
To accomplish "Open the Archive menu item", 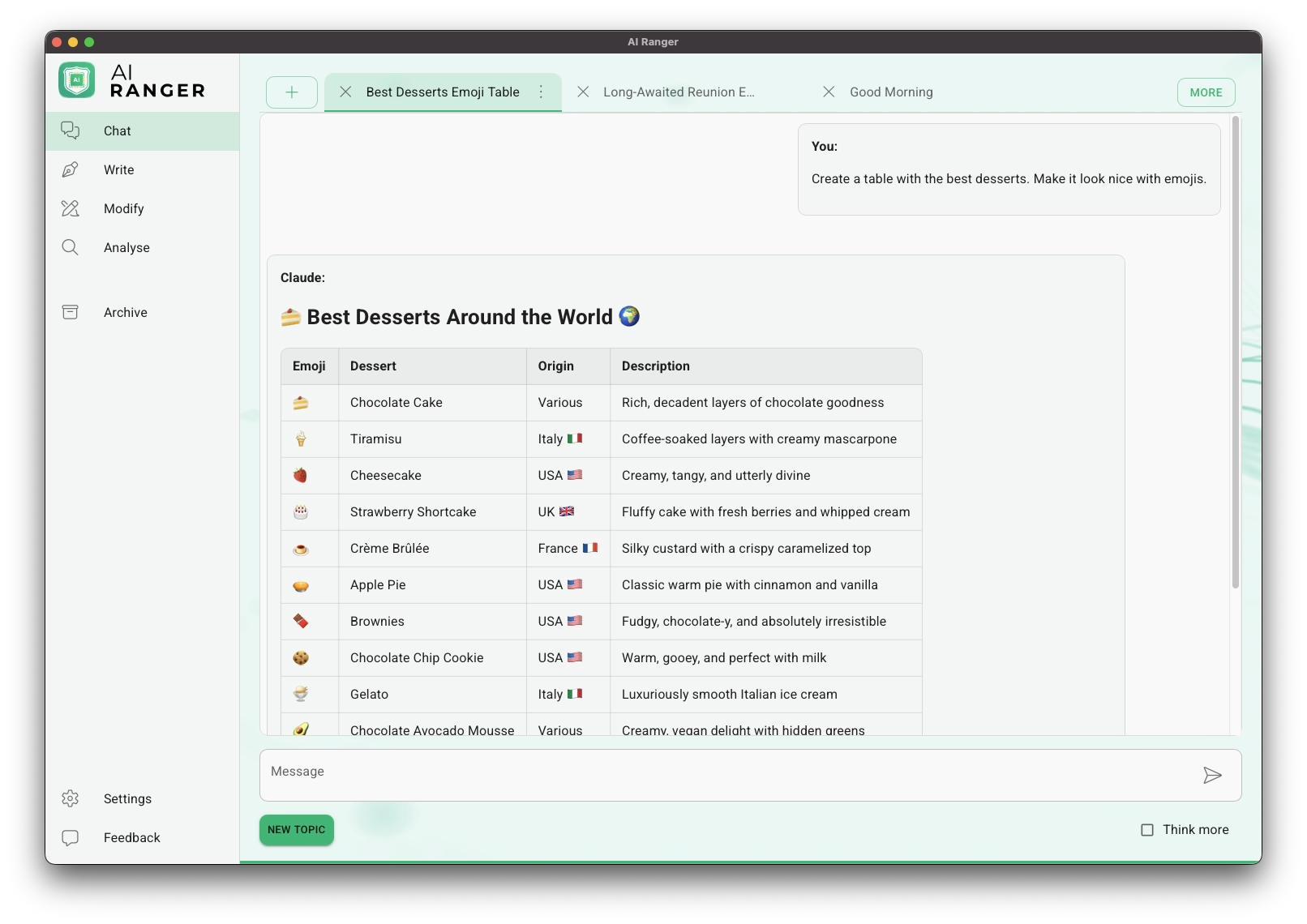I will click(x=143, y=313).
